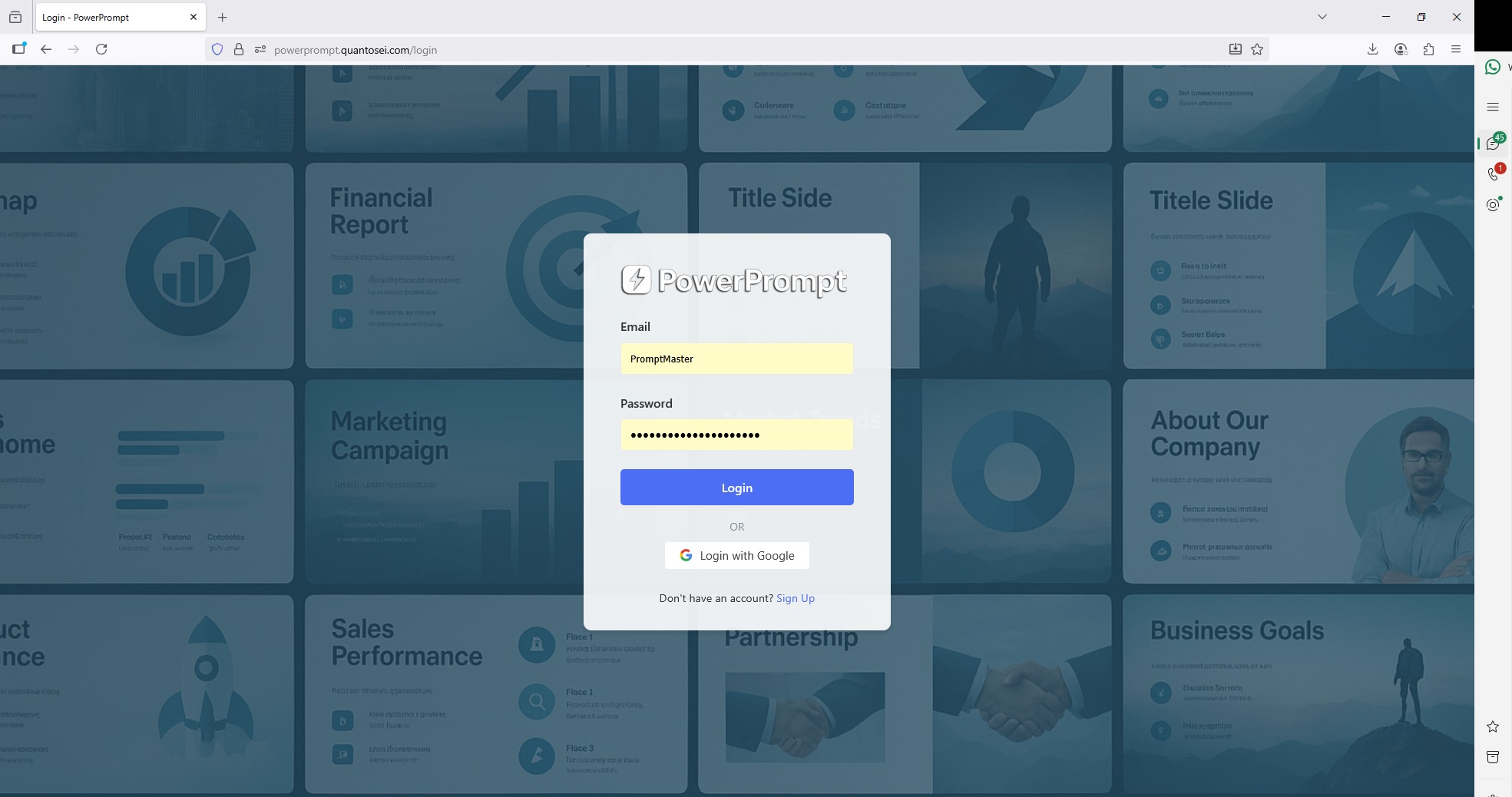The height and width of the screenshot is (797, 1512).
Task: Select the Login - PowerPrompt tab
Action: coord(108,17)
